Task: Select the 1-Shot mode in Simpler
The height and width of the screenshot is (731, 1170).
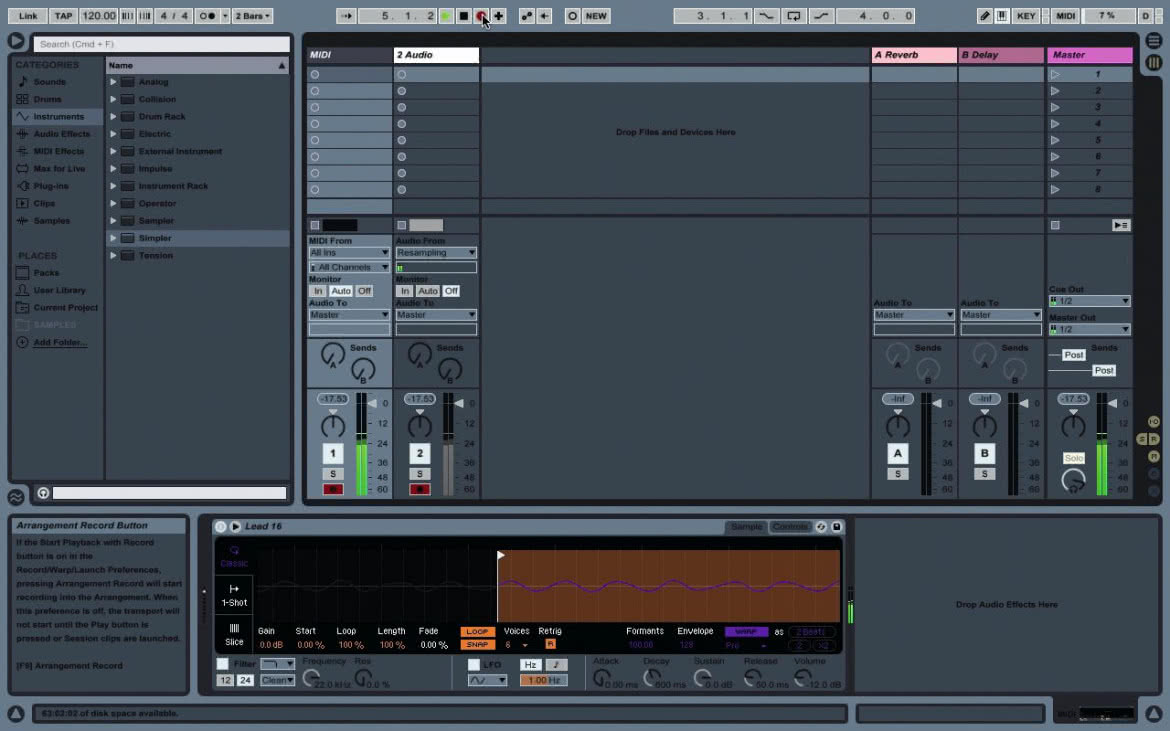Action: click(x=234, y=595)
